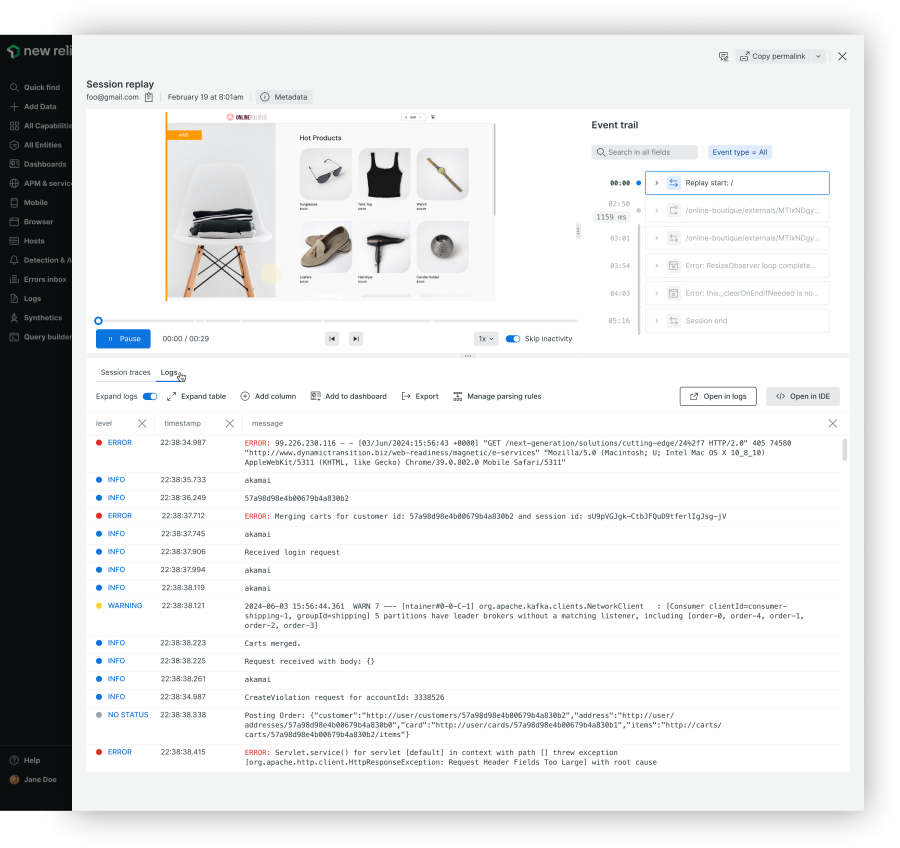Click the Add to dashboard icon
This screenshot has height=848, width=900.
click(x=316, y=396)
